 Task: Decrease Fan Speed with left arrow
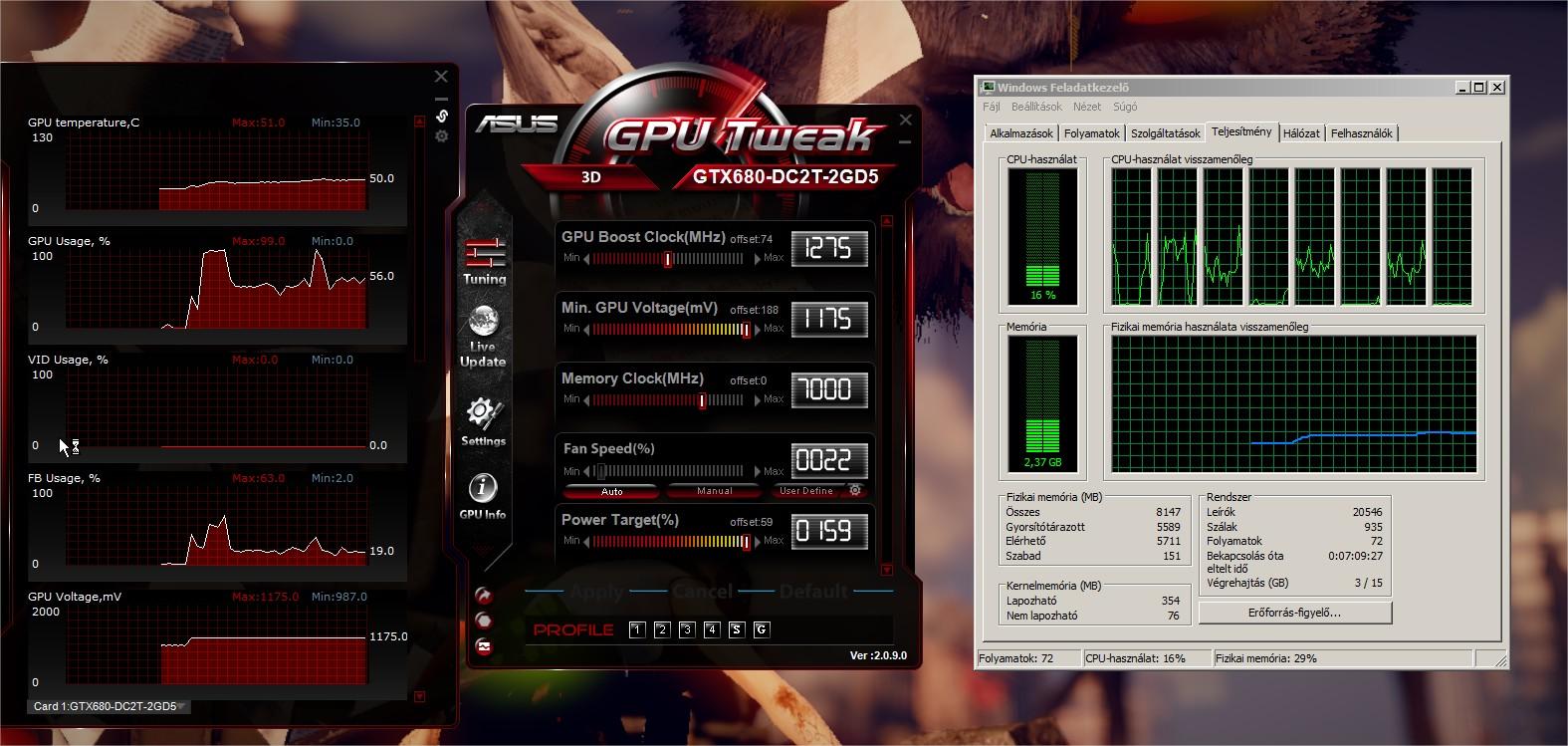(586, 471)
